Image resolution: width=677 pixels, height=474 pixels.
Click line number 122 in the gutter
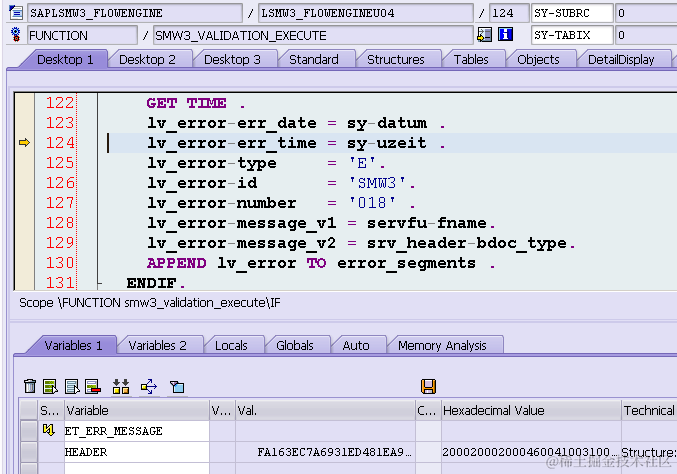[x=60, y=103]
